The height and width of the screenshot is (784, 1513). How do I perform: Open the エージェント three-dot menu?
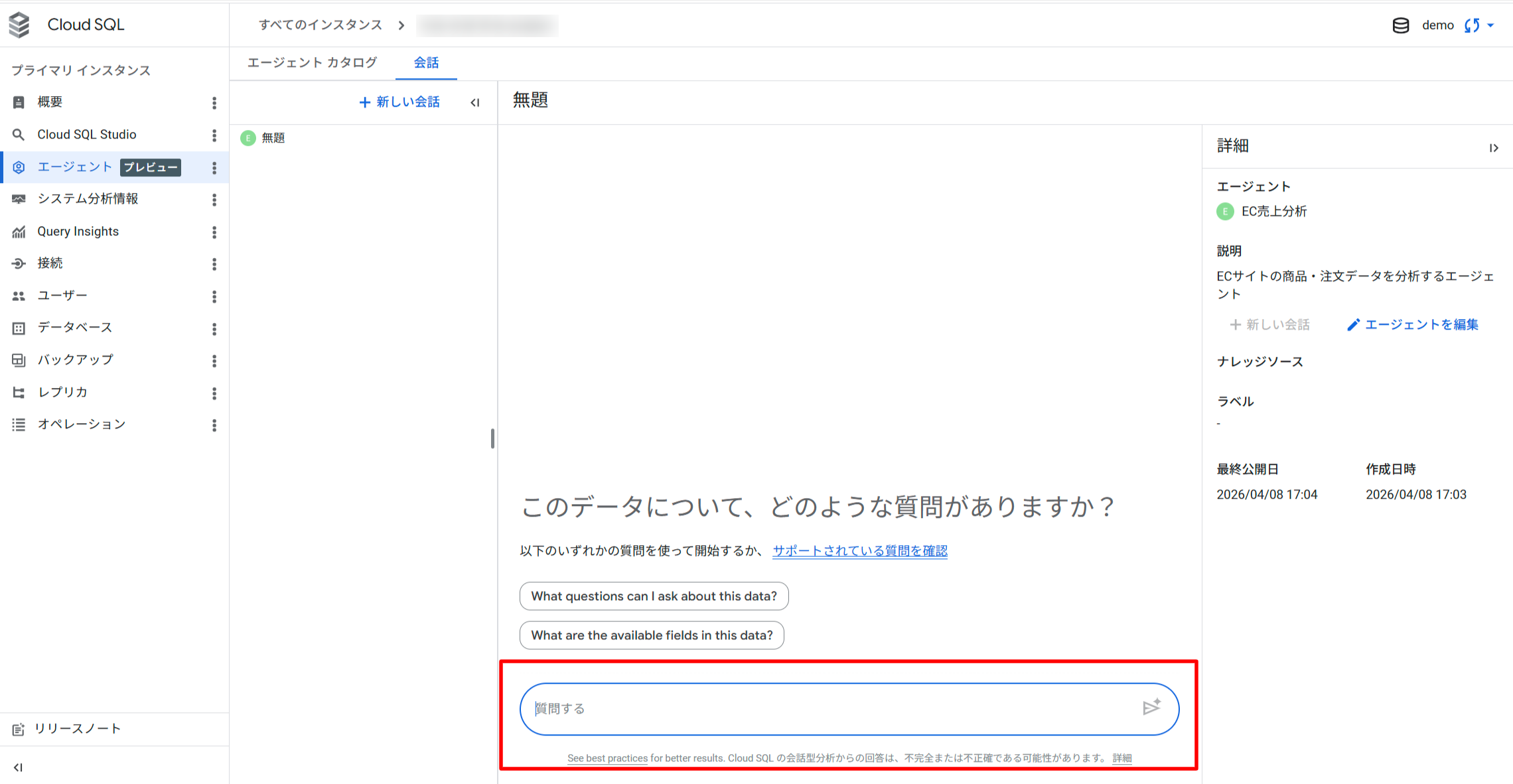(x=214, y=167)
